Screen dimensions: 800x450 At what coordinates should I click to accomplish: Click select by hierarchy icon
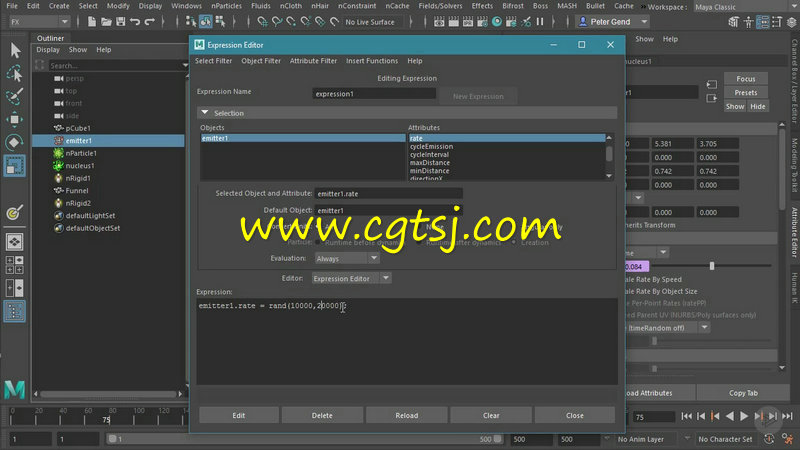coord(191,21)
